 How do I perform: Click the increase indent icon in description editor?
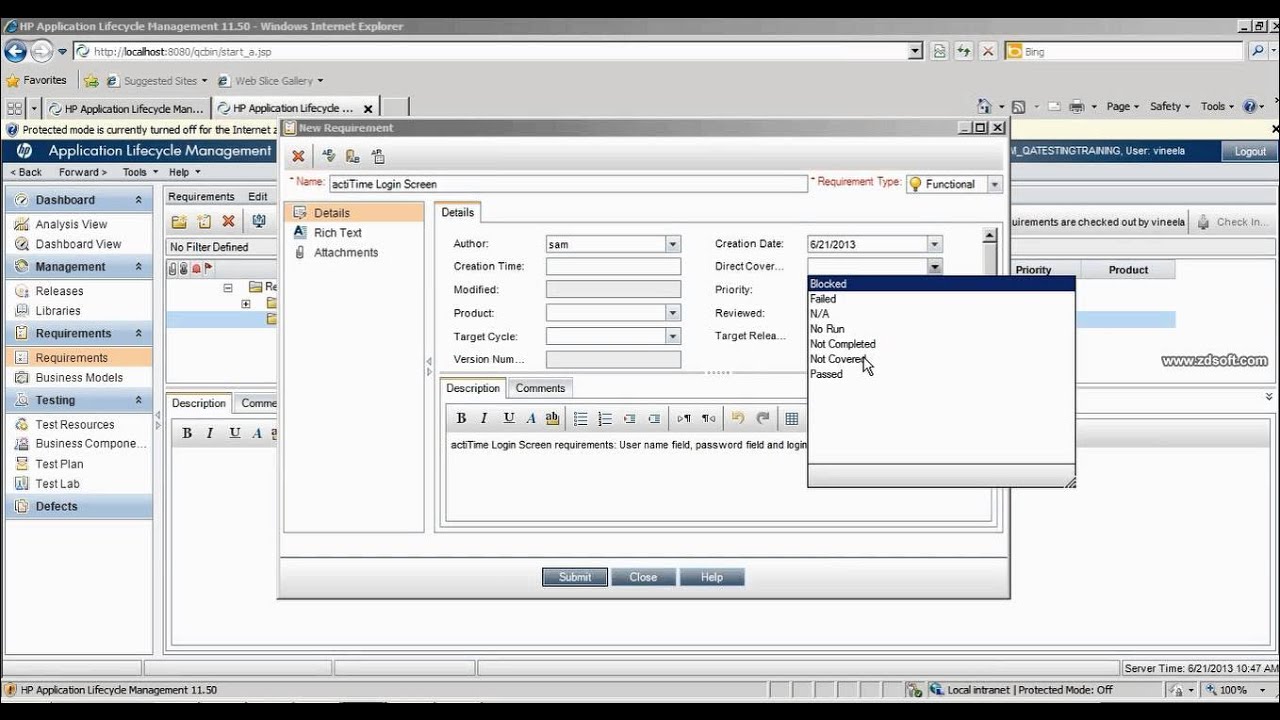pyautogui.click(x=654, y=418)
